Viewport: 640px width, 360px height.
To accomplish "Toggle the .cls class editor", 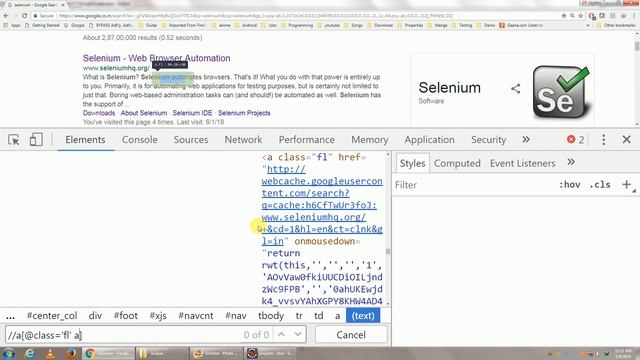I will click(600, 184).
